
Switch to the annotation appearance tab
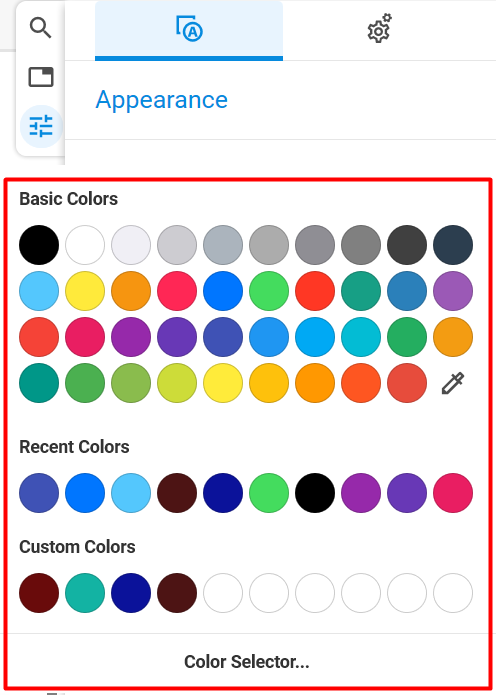tap(189, 30)
